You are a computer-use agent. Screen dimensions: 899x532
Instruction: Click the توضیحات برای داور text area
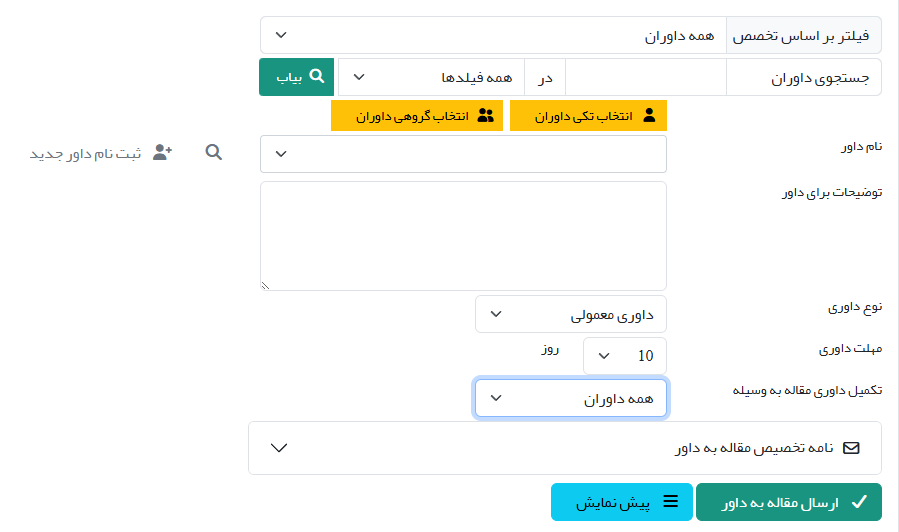pos(463,236)
